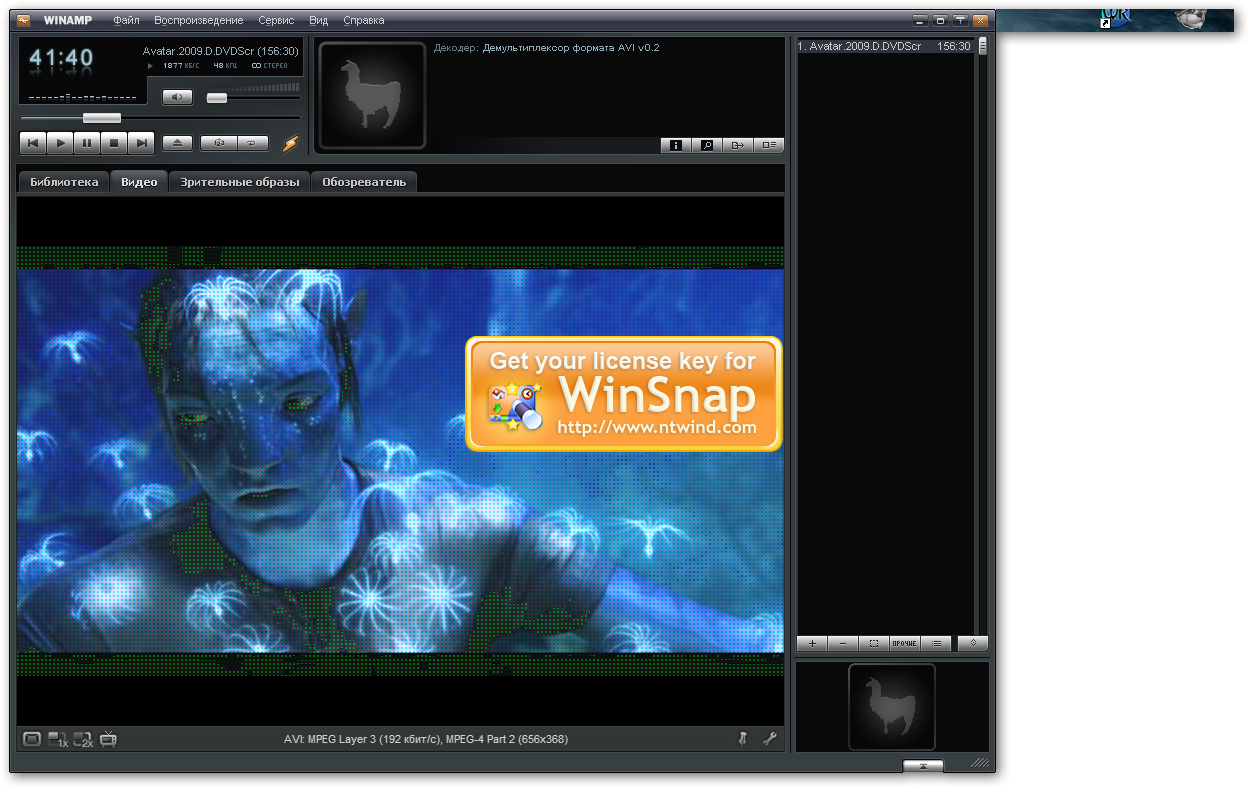Click the Avatar.2009.D.DVDScr song title
Screen dimensions: 1249x788
pos(221,51)
